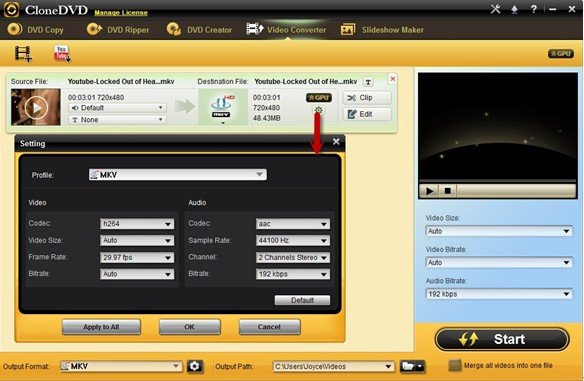
Task: Open output format settings gear at bottom
Action: pyautogui.click(x=194, y=366)
